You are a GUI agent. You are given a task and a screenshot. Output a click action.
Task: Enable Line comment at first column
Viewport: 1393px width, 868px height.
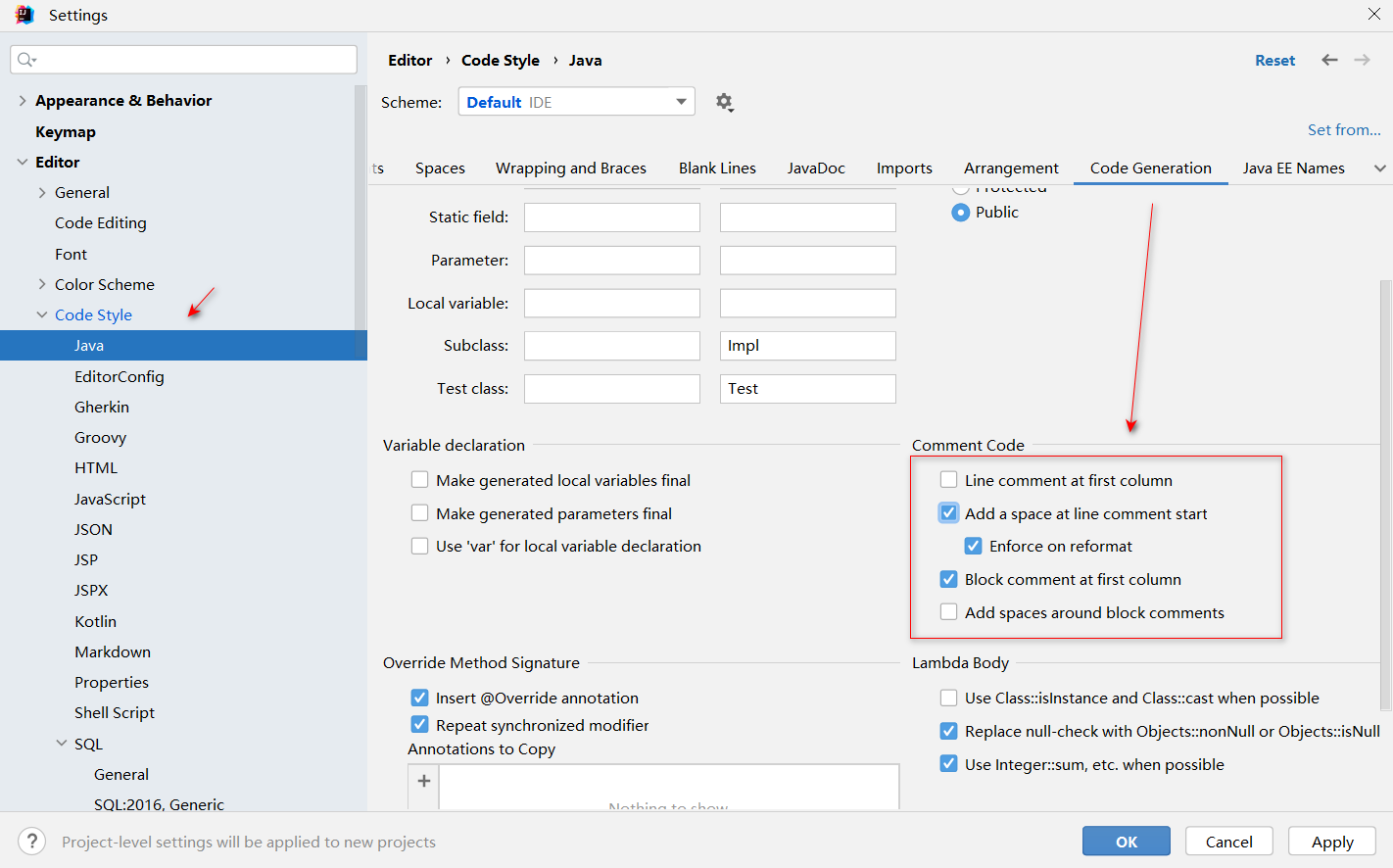coord(948,480)
